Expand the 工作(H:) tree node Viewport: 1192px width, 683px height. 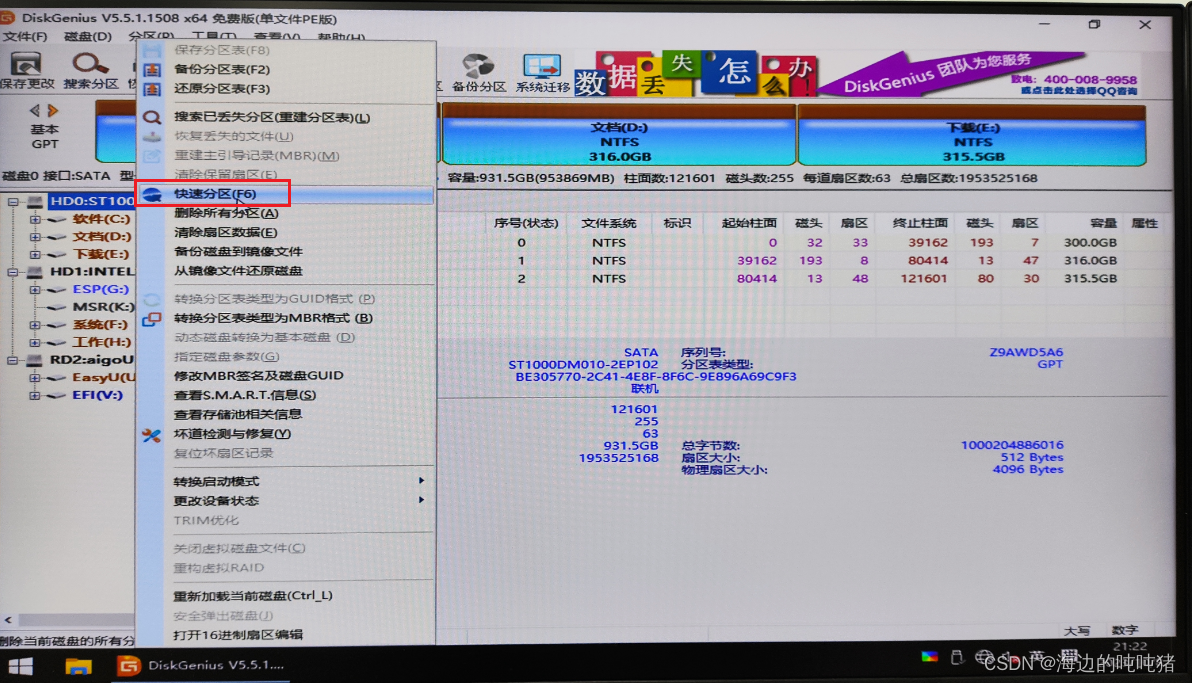click(35, 342)
